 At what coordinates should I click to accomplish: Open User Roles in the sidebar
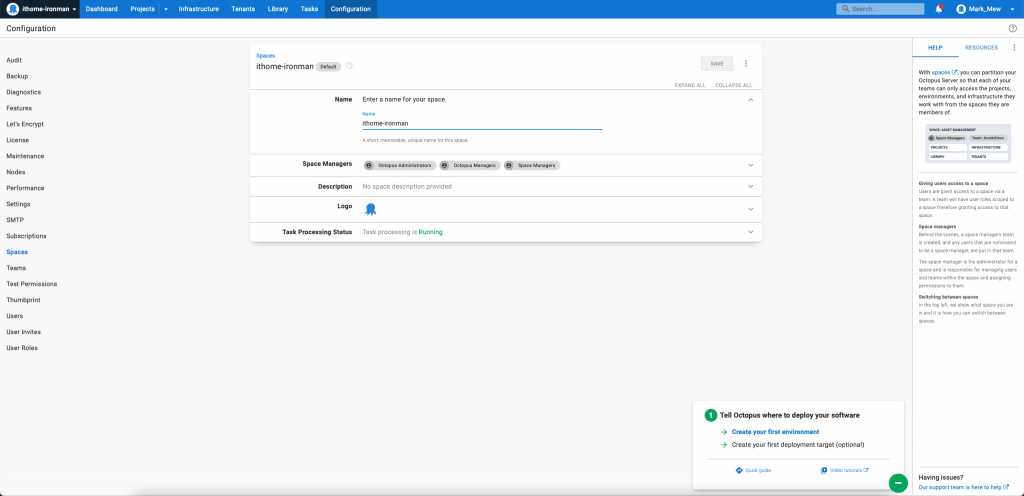click(x=22, y=348)
